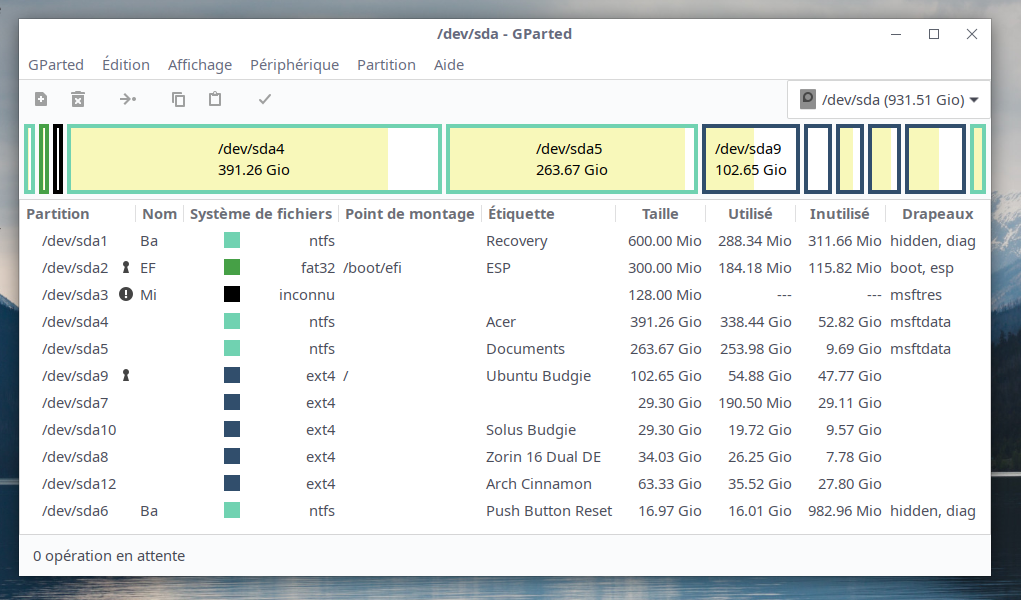Select the /dev/sda5 block in the disk map
The width and height of the screenshot is (1021, 600).
pyautogui.click(x=571, y=159)
